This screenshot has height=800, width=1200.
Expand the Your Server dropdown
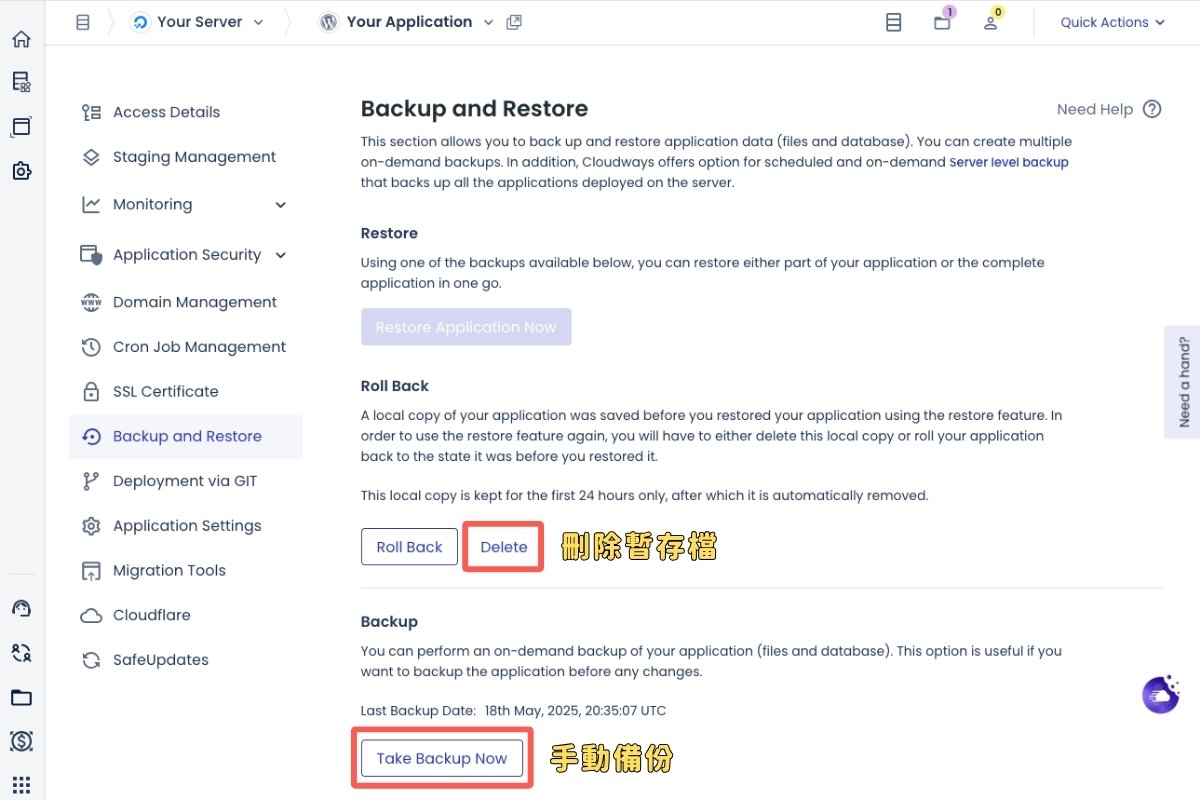point(259,22)
